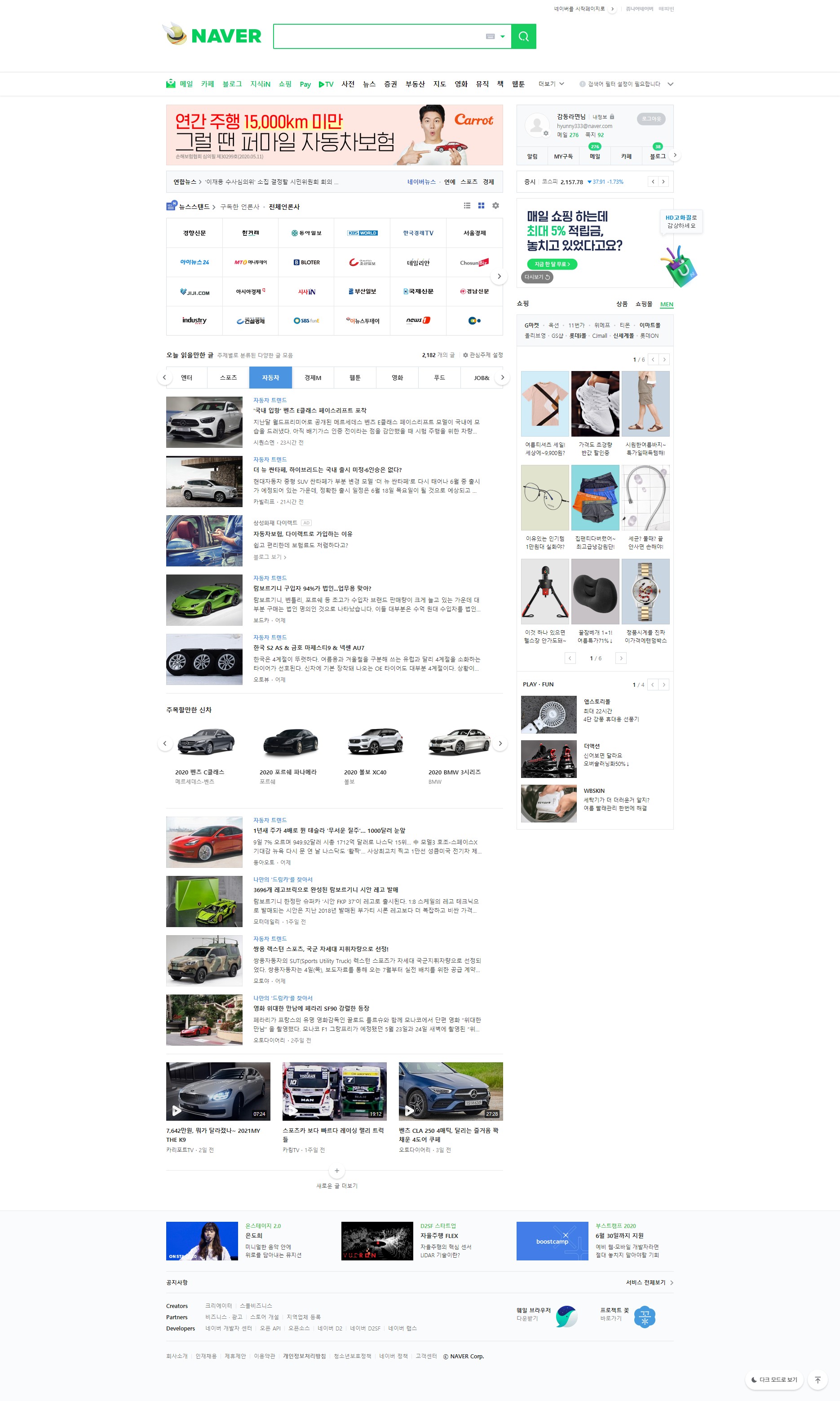
Task: Go to next shopping page at top
Action: (664, 359)
